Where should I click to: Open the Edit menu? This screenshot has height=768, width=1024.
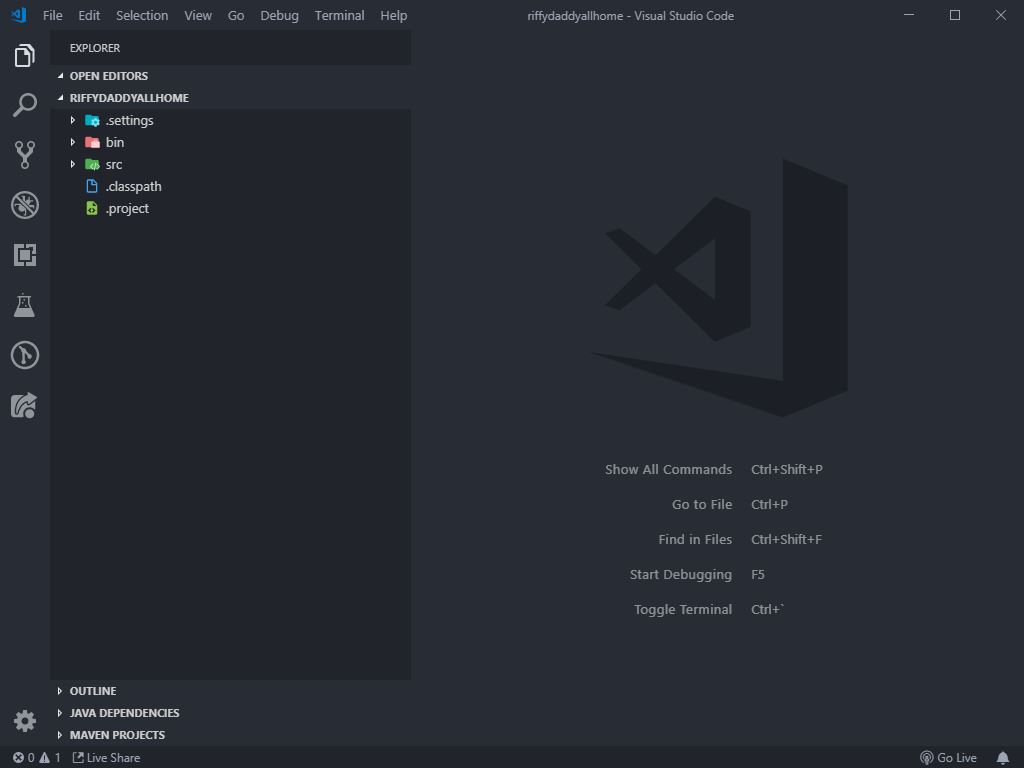89,15
